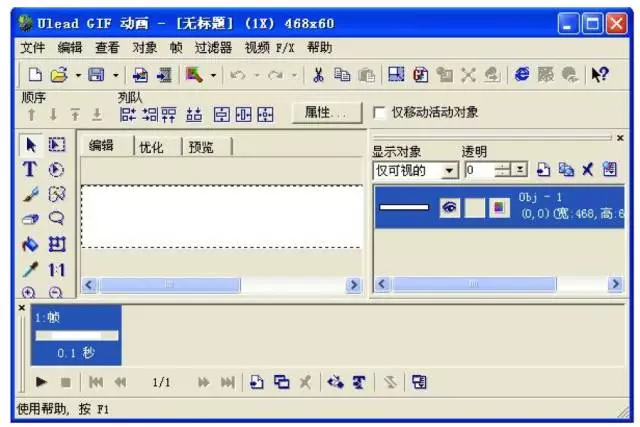Create a new animation file
The image size is (640, 427).
[x=35, y=75]
